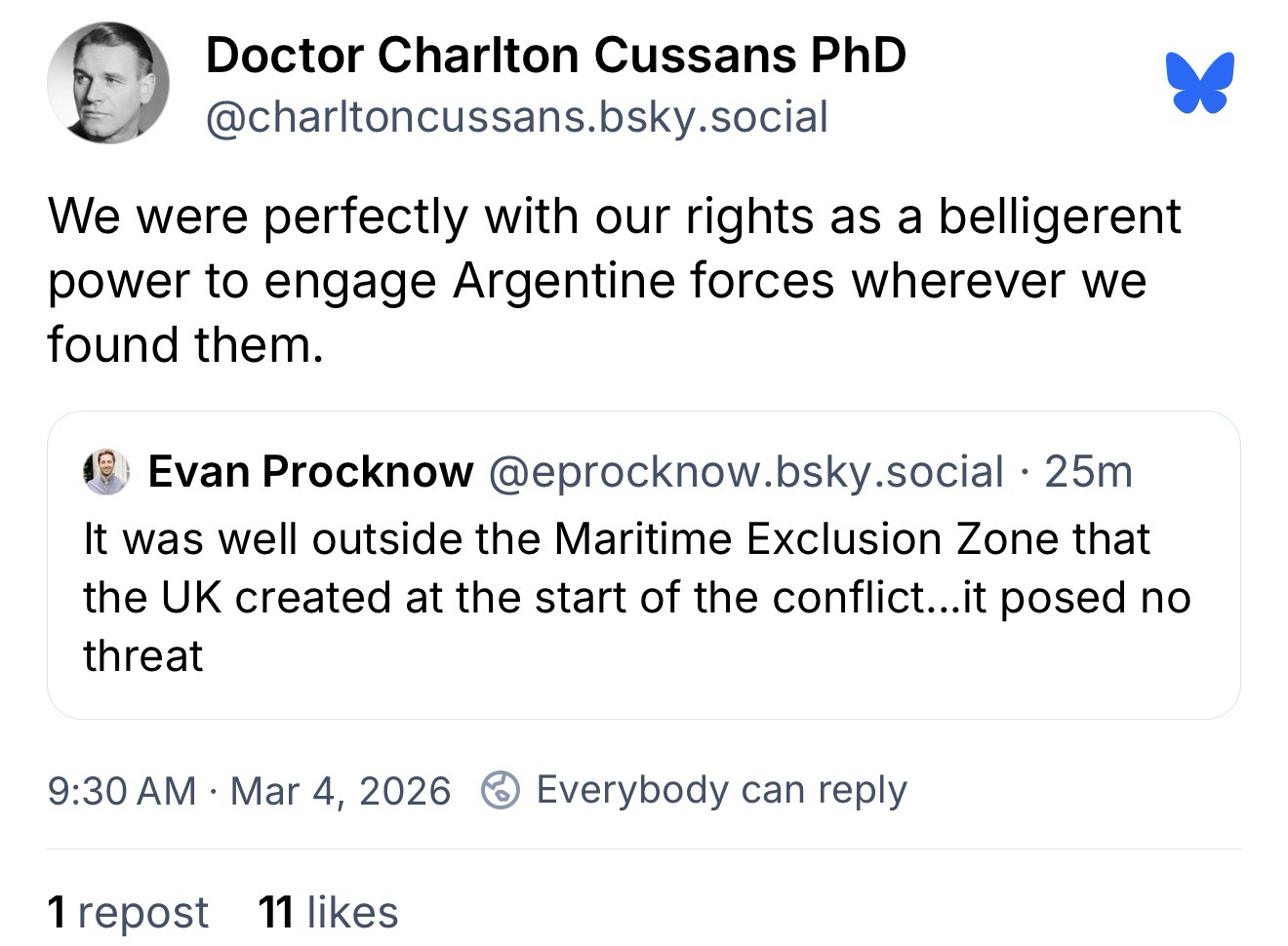Open Charlton Cussans' profile photo

(x=108, y=83)
